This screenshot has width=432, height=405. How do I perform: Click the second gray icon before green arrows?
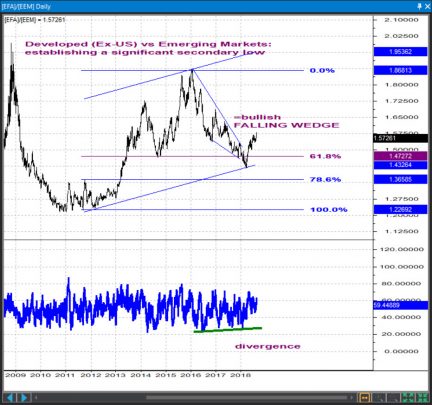(x=394, y=398)
